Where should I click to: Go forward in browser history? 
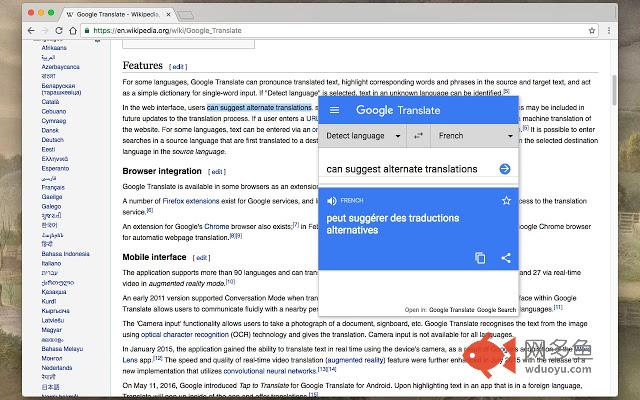coord(45,31)
